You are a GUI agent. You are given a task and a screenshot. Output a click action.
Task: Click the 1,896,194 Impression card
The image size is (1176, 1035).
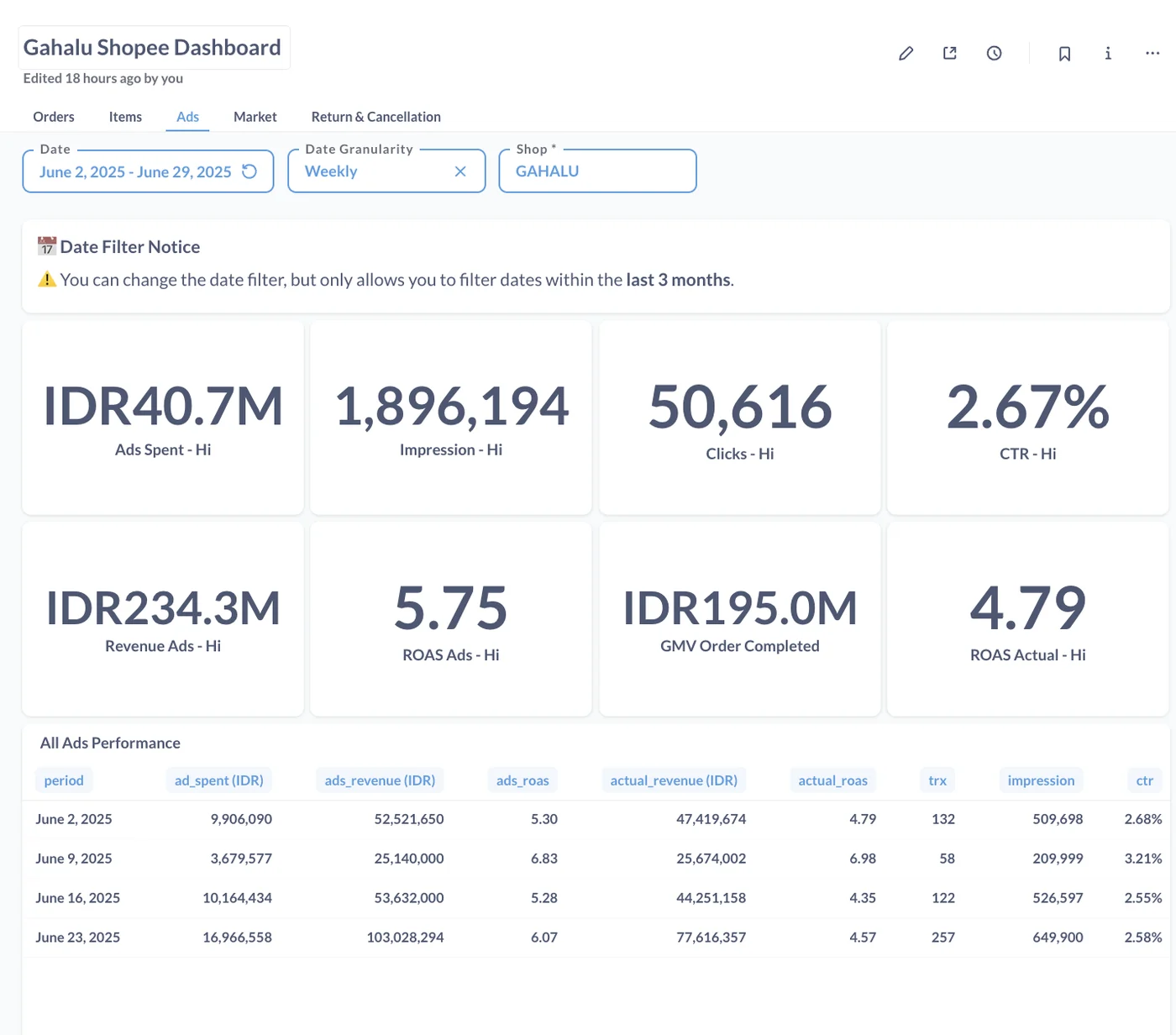pyautogui.click(x=451, y=418)
